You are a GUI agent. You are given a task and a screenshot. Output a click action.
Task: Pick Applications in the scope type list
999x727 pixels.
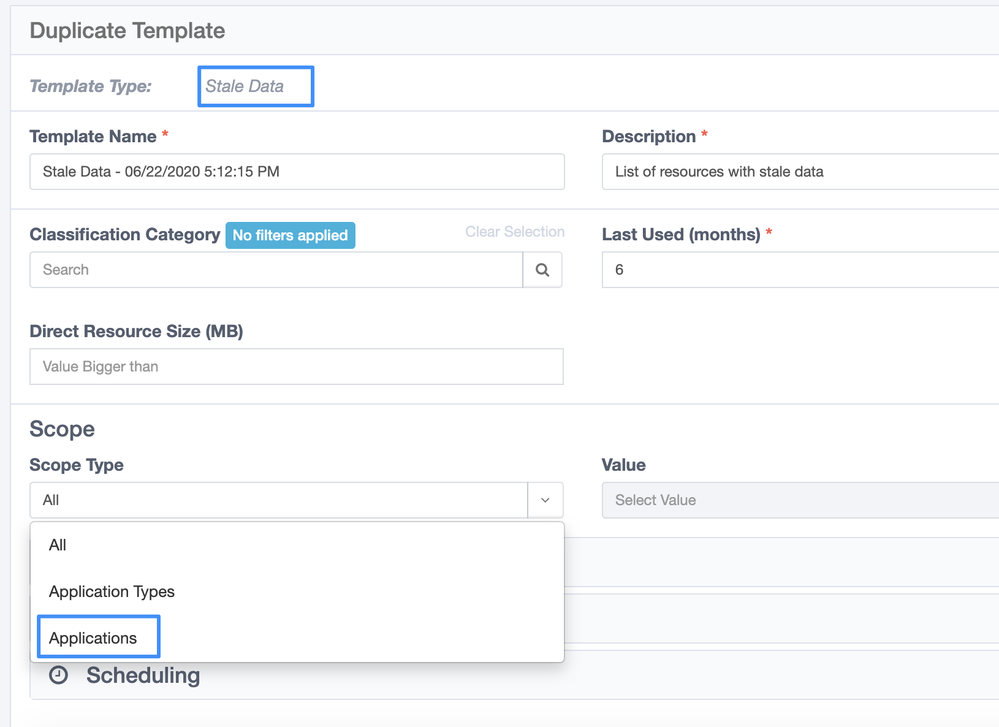tap(94, 638)
